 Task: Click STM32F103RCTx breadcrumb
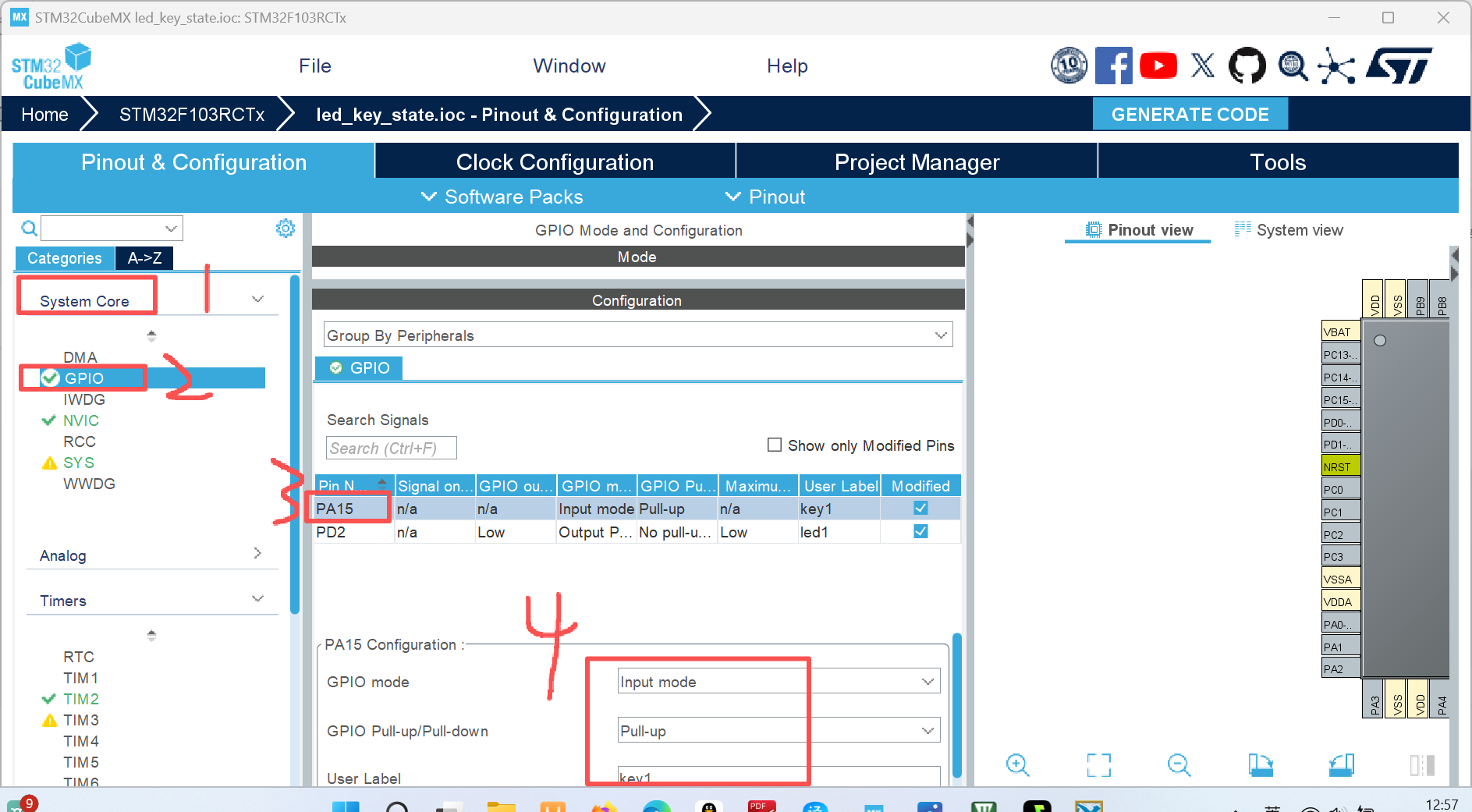(x=192, y=115)
